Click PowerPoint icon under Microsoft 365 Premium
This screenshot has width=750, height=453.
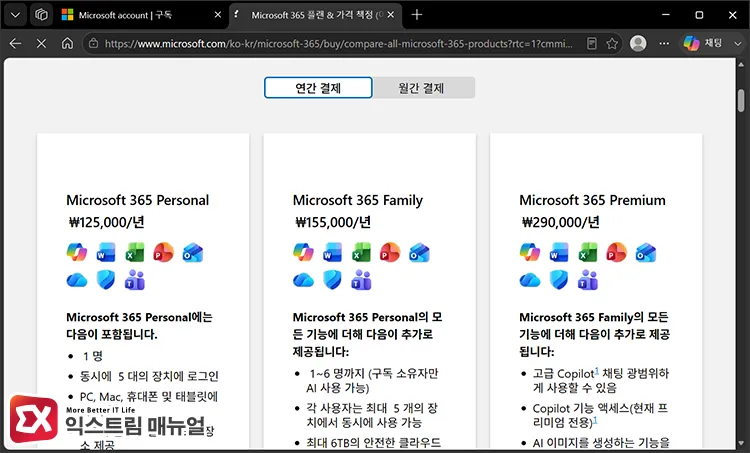617,252
